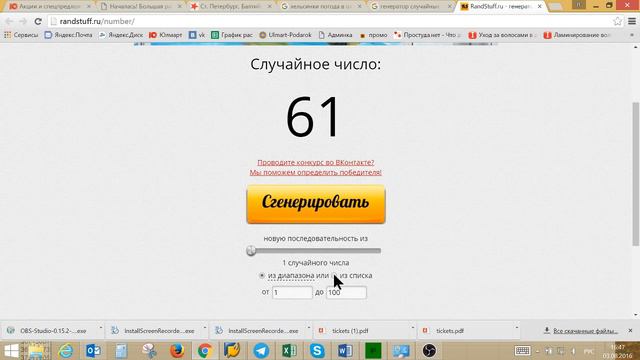Image resolution: width=640 pixels, height=360 pixels.
Task: Click the РУС language indicator
Action: click(x=589, y=351)
